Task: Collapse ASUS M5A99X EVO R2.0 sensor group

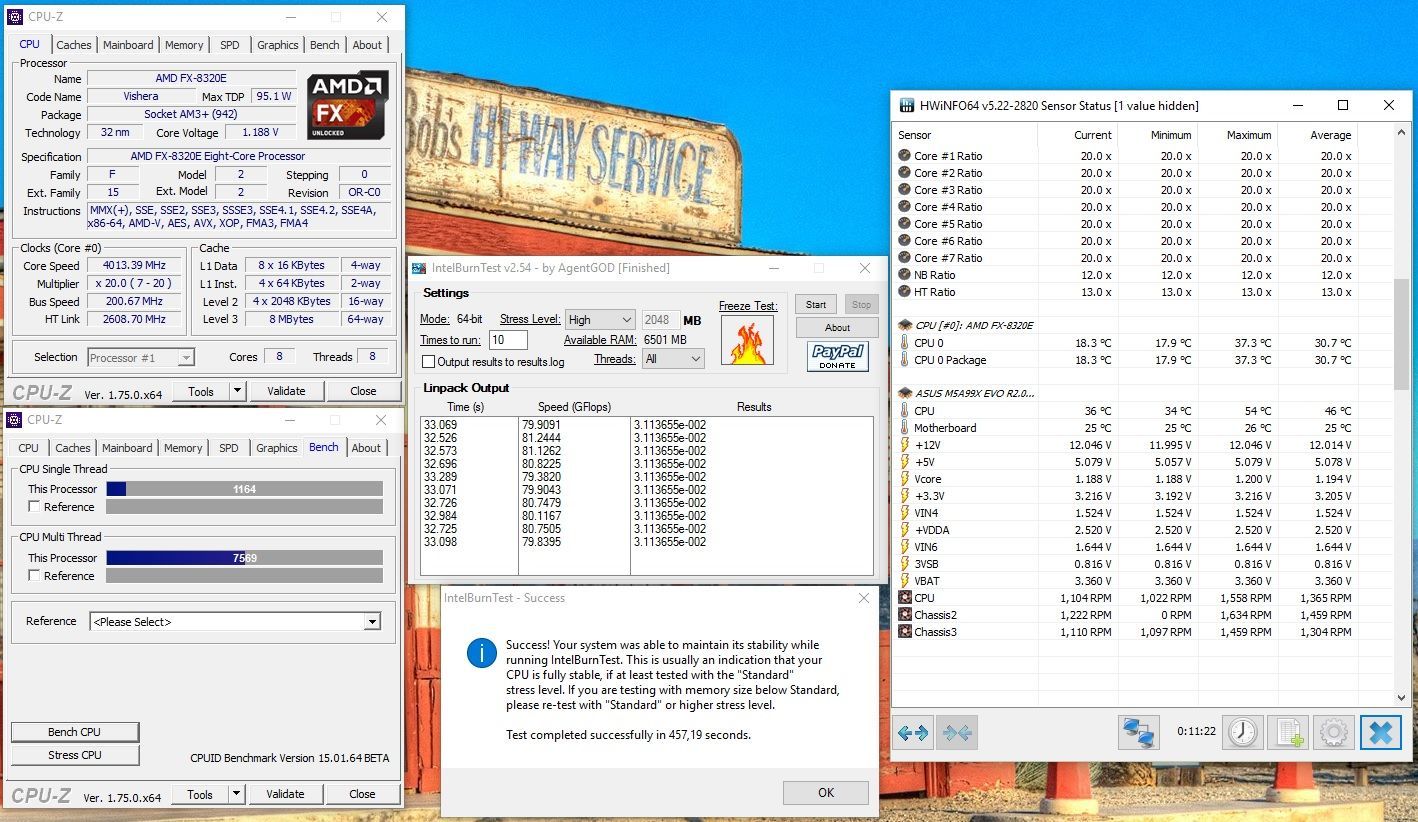Action: [905, 394]
